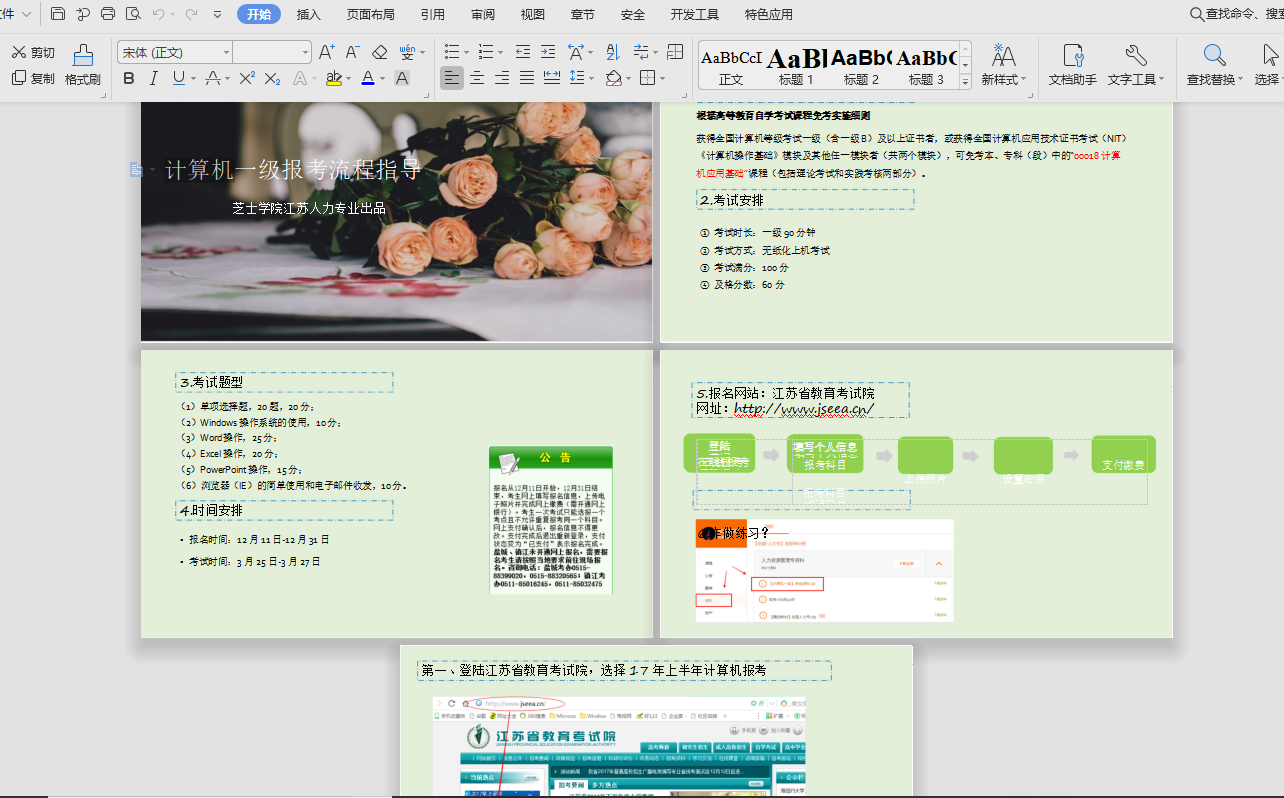Switch to the 插入 (Insert) tab
The image size is (1284, 798).
[x=309, y=14]
